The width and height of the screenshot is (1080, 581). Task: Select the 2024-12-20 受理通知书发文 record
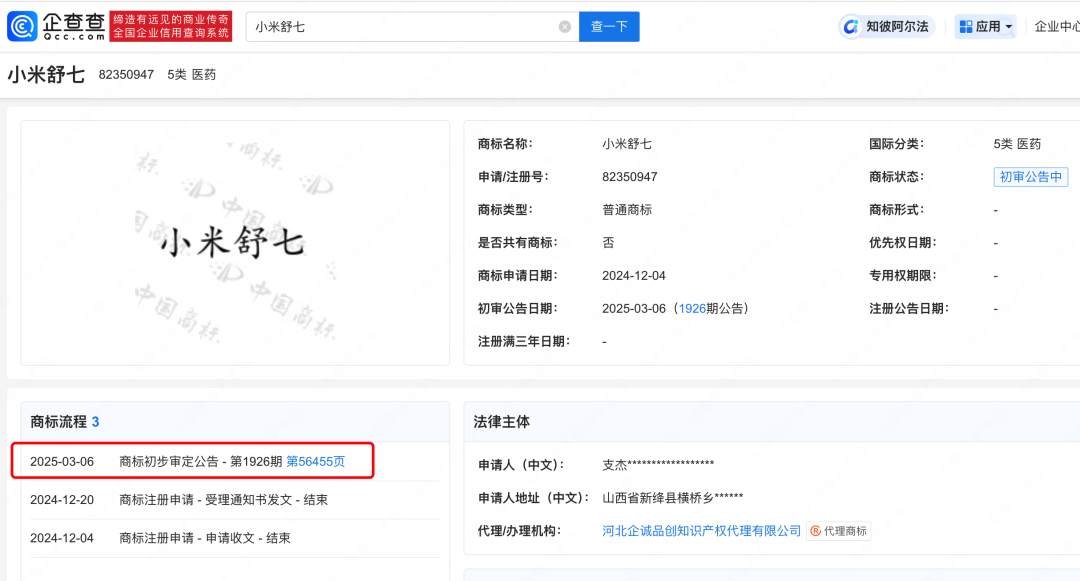click(223, 500)
